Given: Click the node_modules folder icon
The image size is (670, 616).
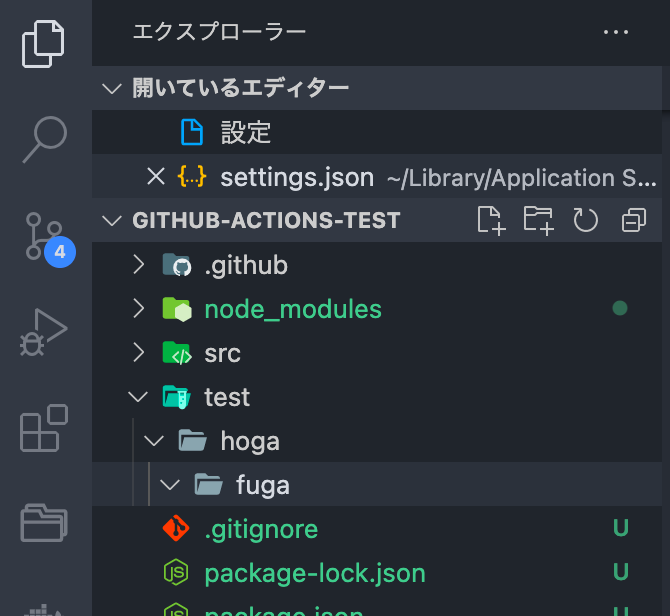Looking at the screenshot, I should [177, 309].
